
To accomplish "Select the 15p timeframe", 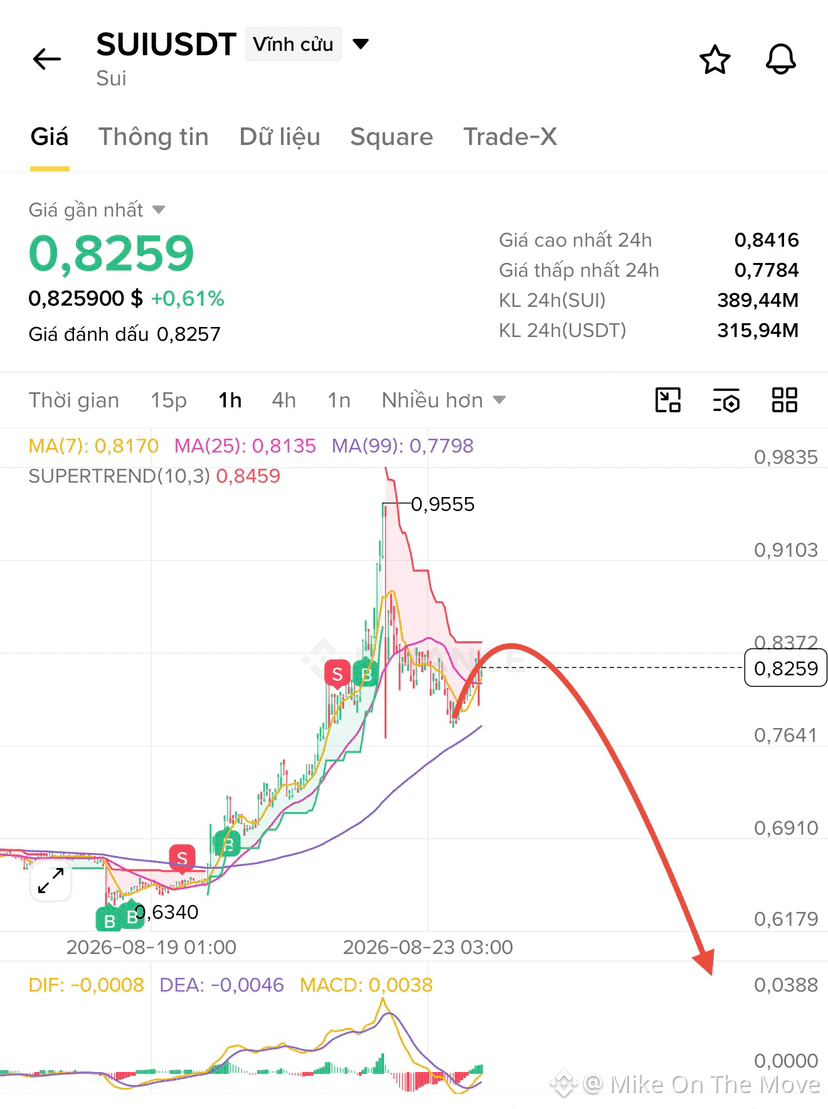I will [168, 400].
